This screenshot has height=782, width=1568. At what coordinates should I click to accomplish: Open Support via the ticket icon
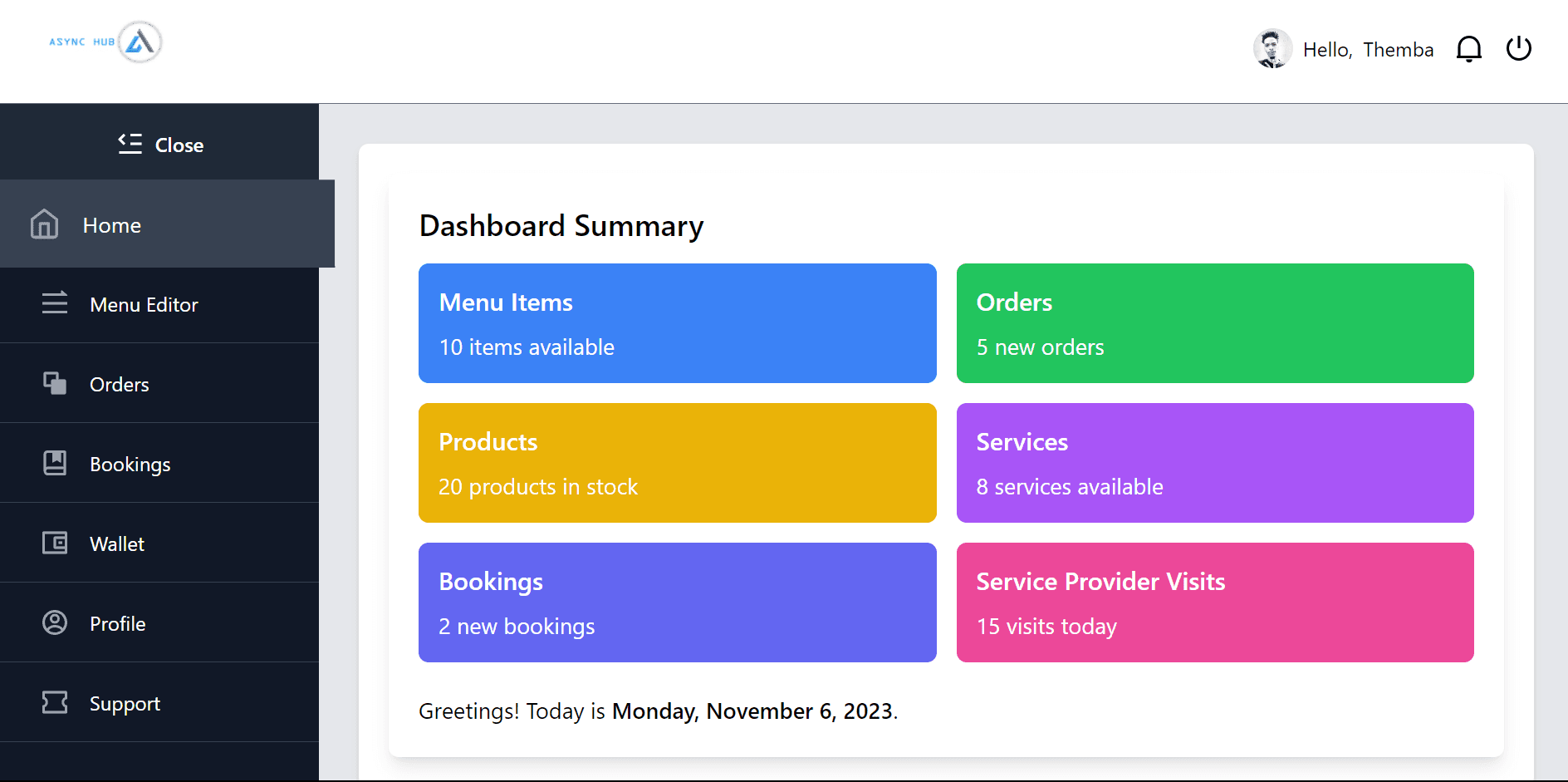(x=54, y=702)
